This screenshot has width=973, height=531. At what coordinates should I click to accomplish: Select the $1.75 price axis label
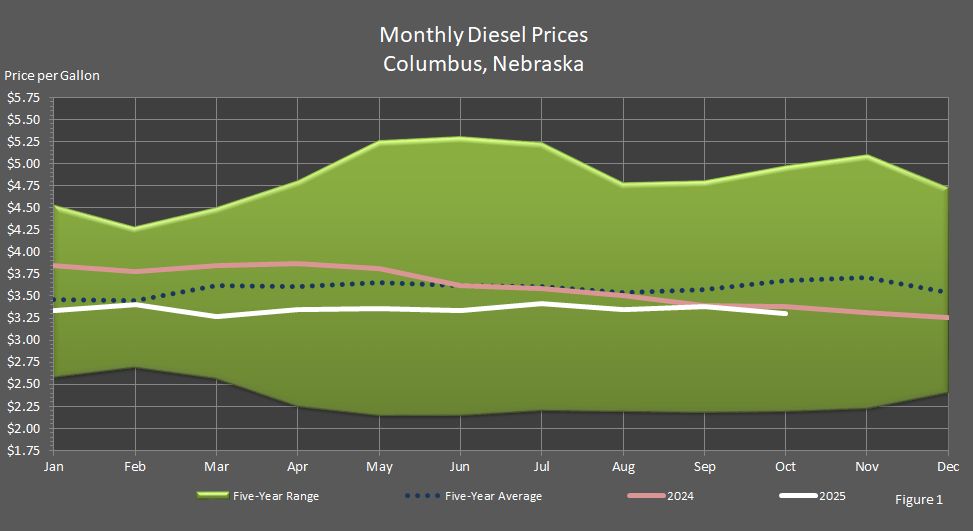pyautogui.click(x=23, y=451)
